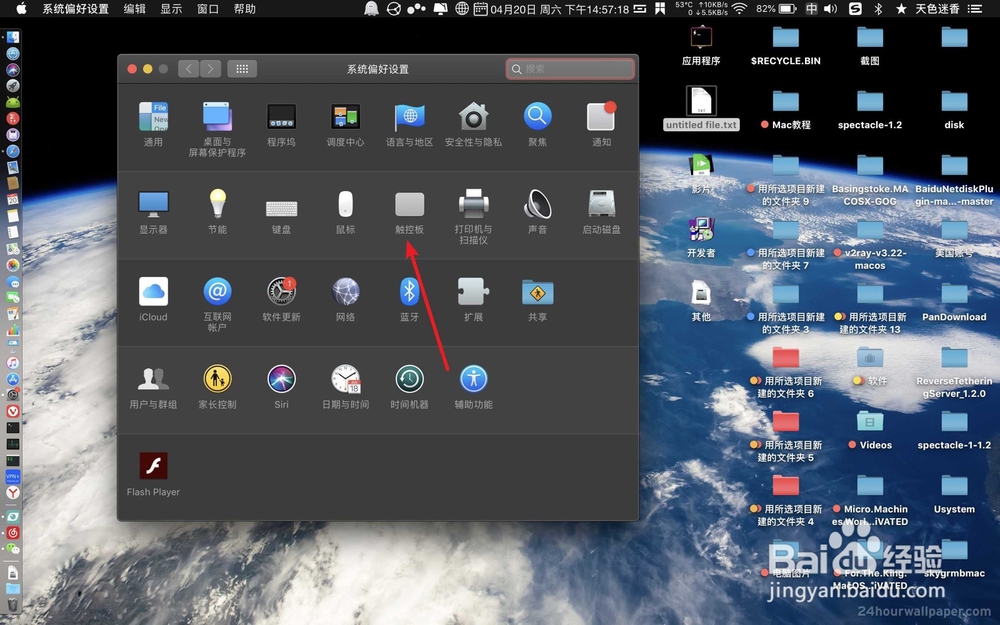Image resolution: width=1000 pixels, height=625 pixels.
Task: Open 互联网帐户 preferences
Action: [217, 304]
